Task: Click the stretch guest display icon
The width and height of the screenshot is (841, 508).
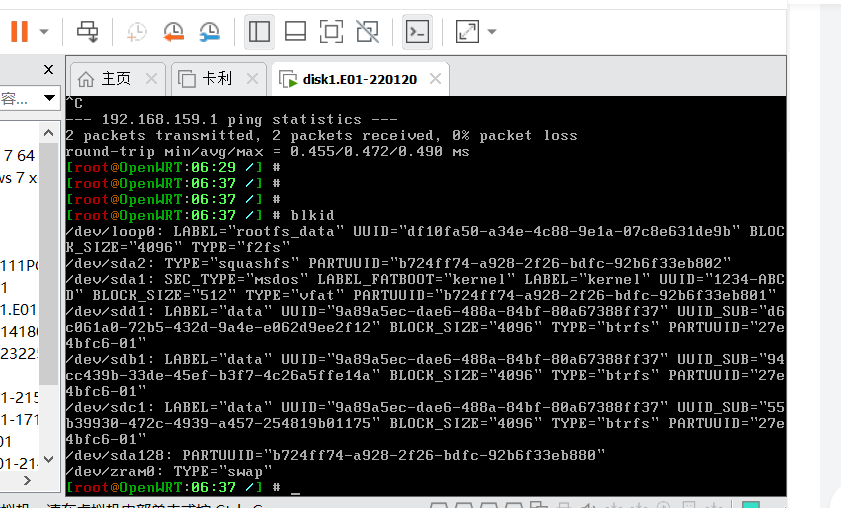Action: tap(467, 32)
